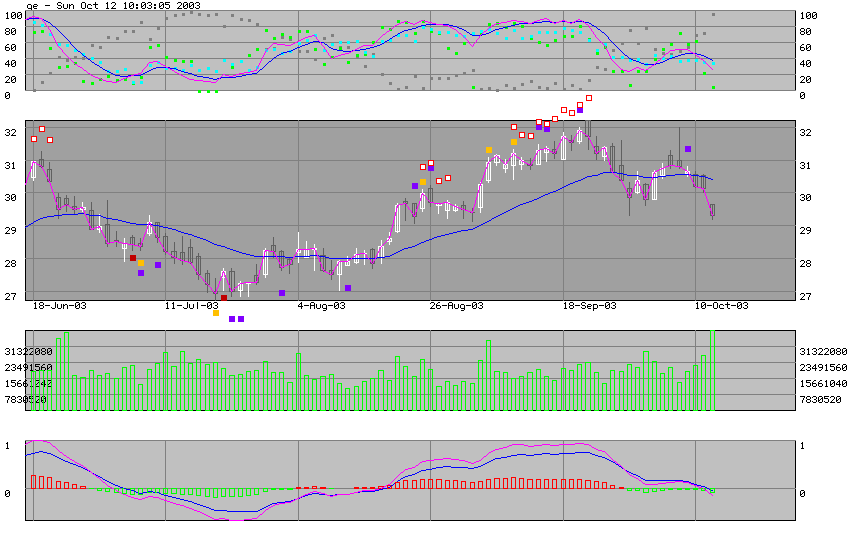The height and width of the screenshot is (550, 860).
Task: Click the 23491560 volume label on right axis
Action: pyautogui.click(x=824, y=368)
